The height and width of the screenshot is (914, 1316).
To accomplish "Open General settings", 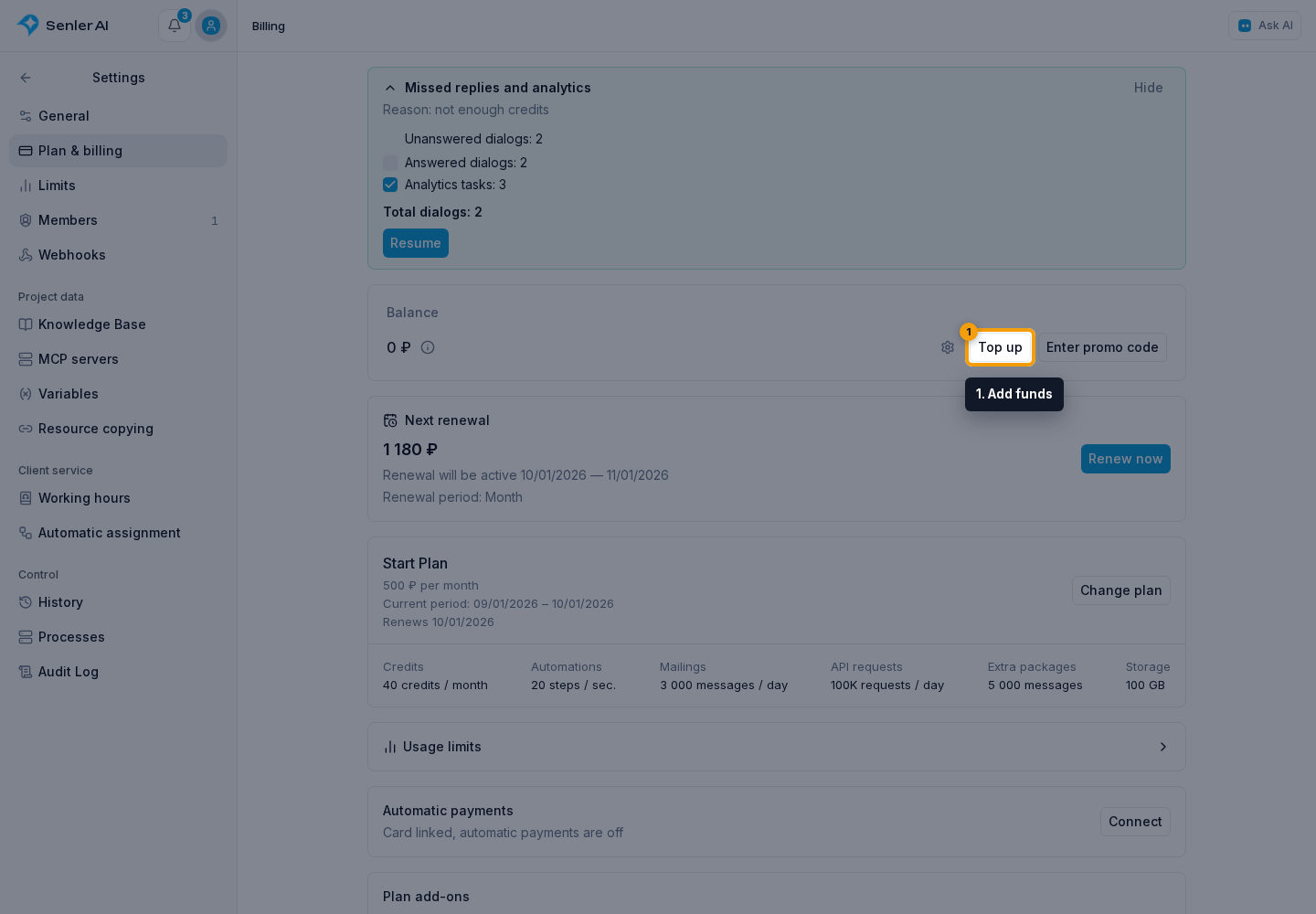I will click(x=118, y=116).
